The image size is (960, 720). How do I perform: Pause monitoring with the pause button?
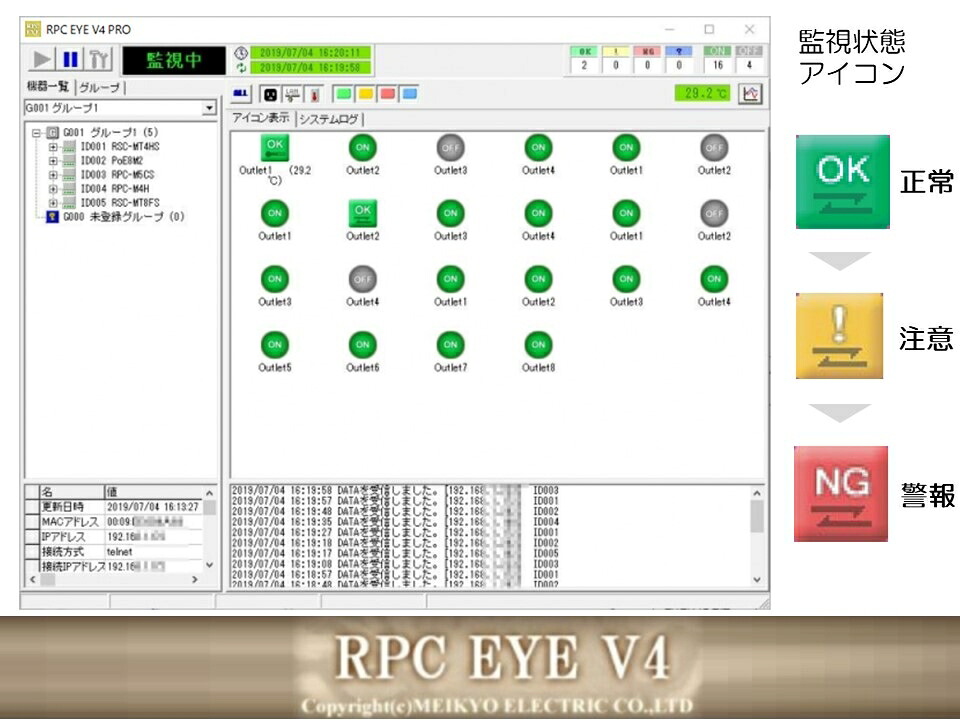[x=70, y=59]
